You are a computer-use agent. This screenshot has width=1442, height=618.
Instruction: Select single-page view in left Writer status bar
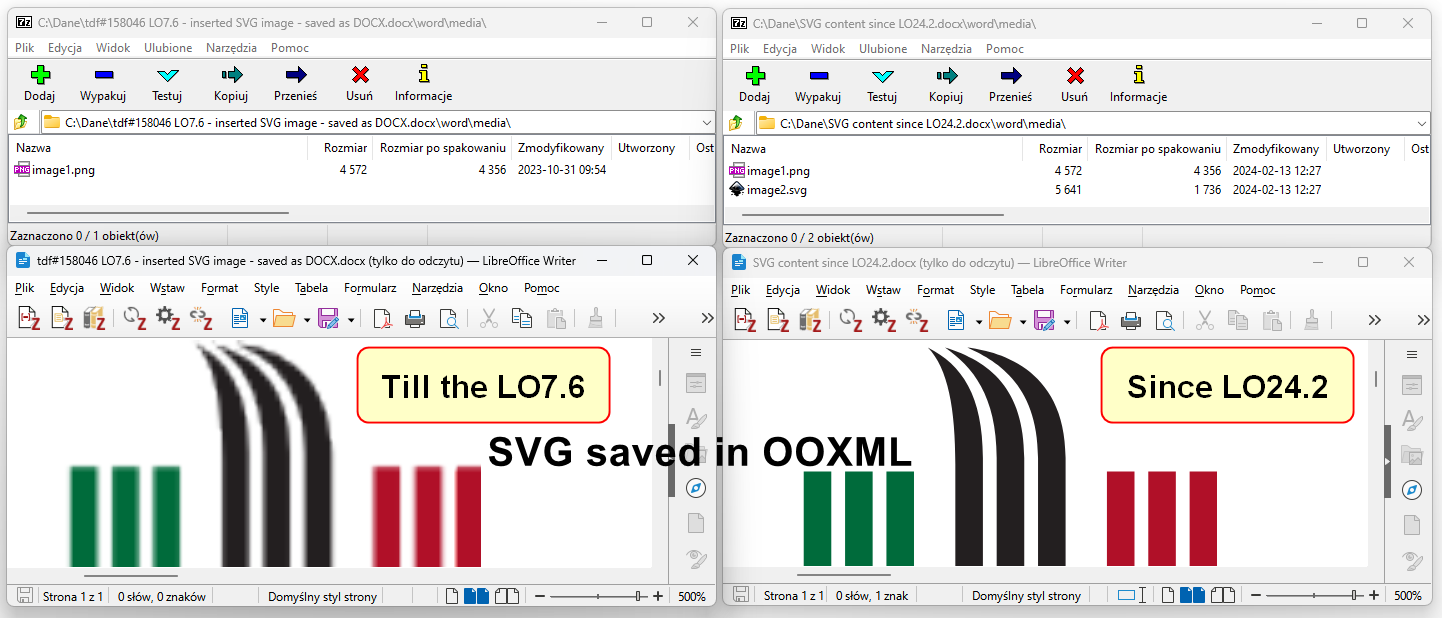[452, 596]
